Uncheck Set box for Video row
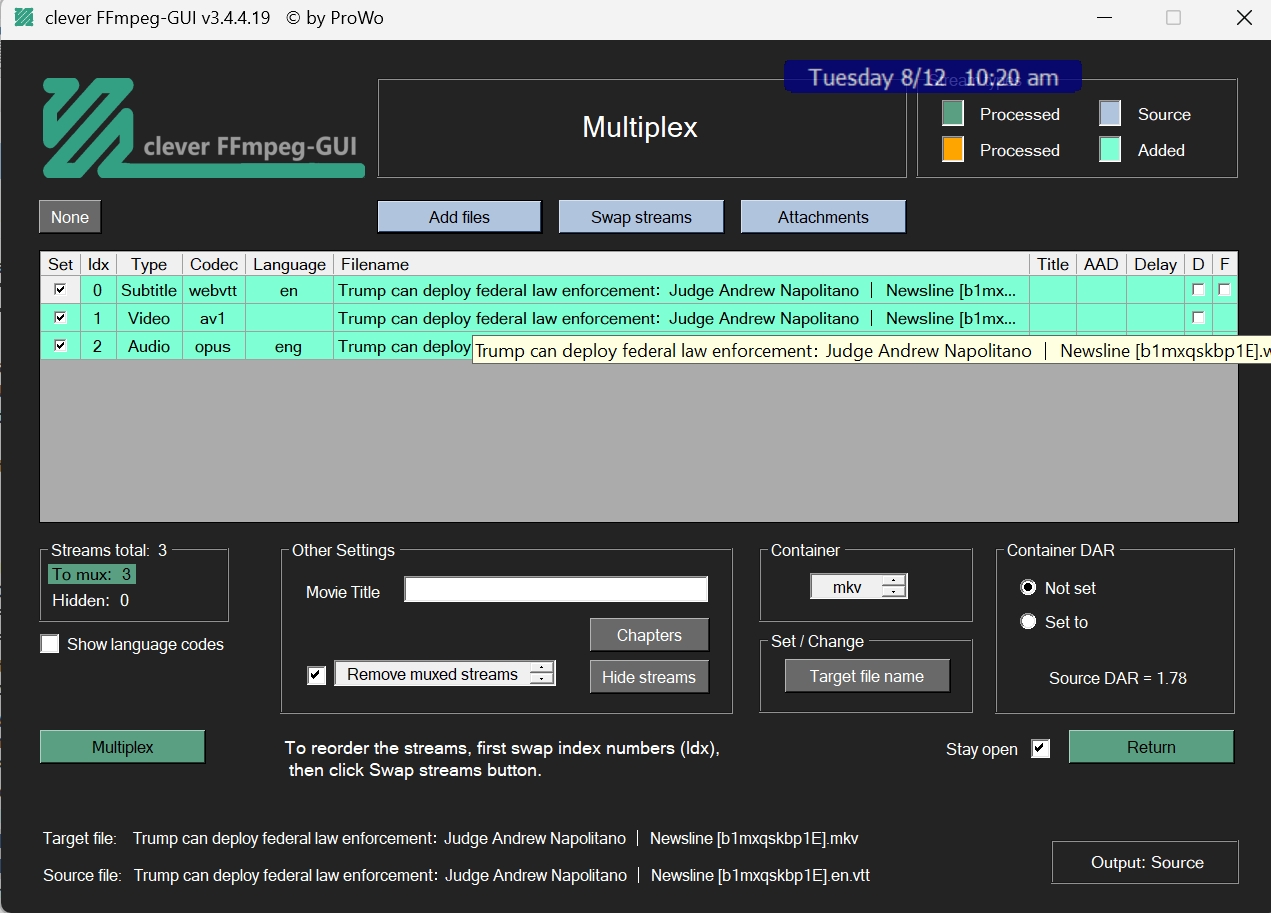 pos(60,318)
